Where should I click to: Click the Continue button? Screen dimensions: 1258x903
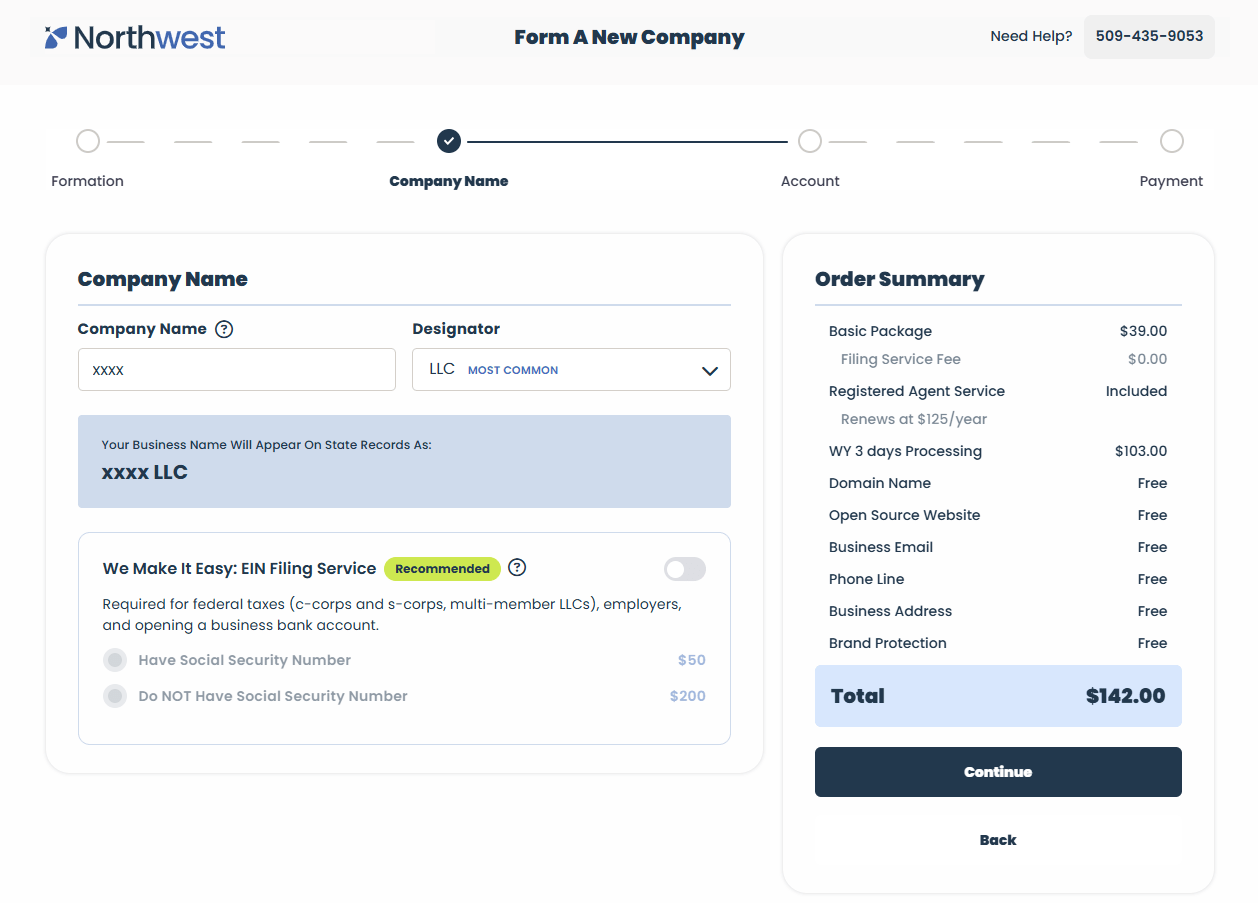coord(998,772)
